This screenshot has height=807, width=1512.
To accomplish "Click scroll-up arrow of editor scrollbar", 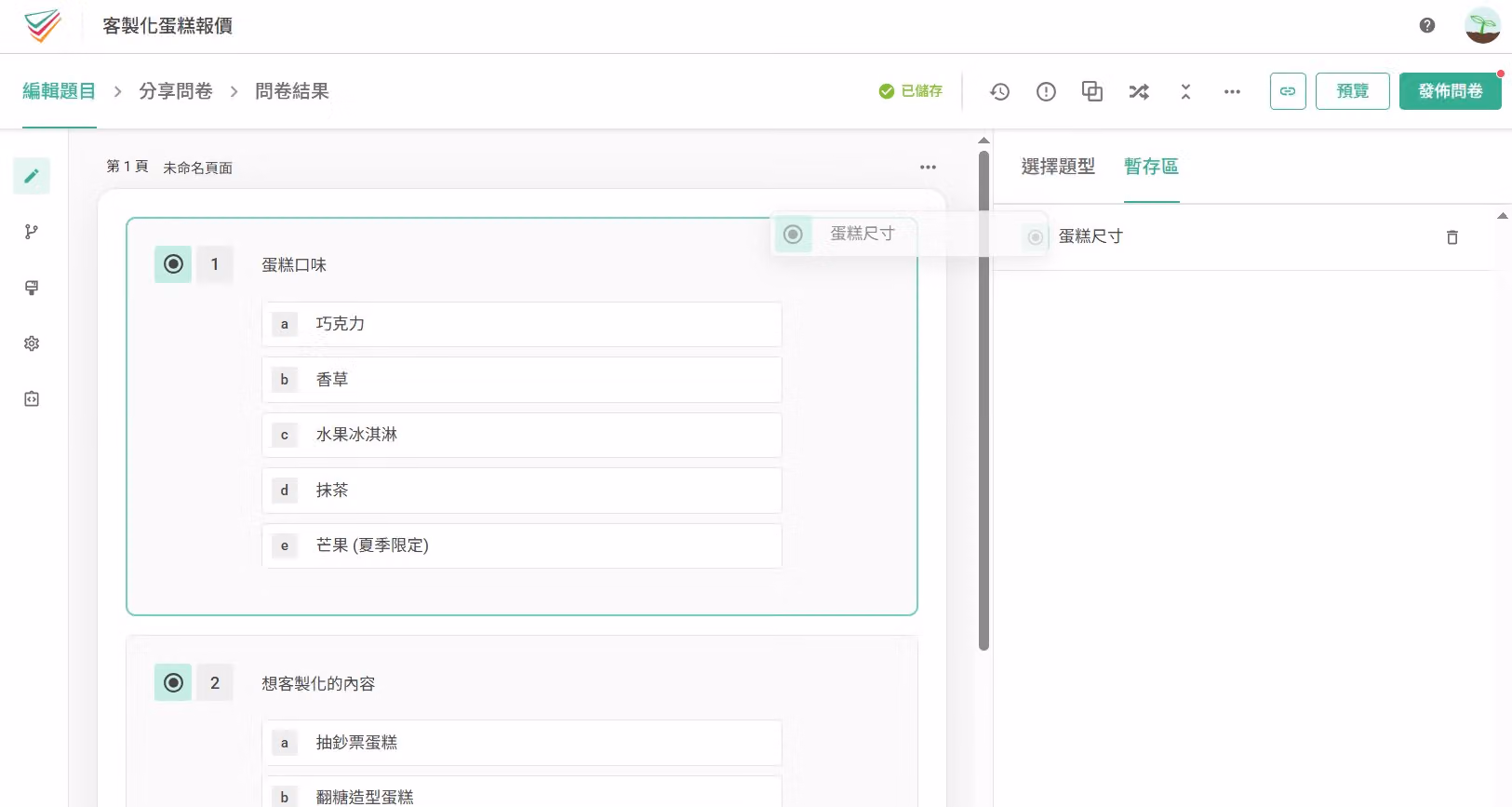I will click(983, 141).
